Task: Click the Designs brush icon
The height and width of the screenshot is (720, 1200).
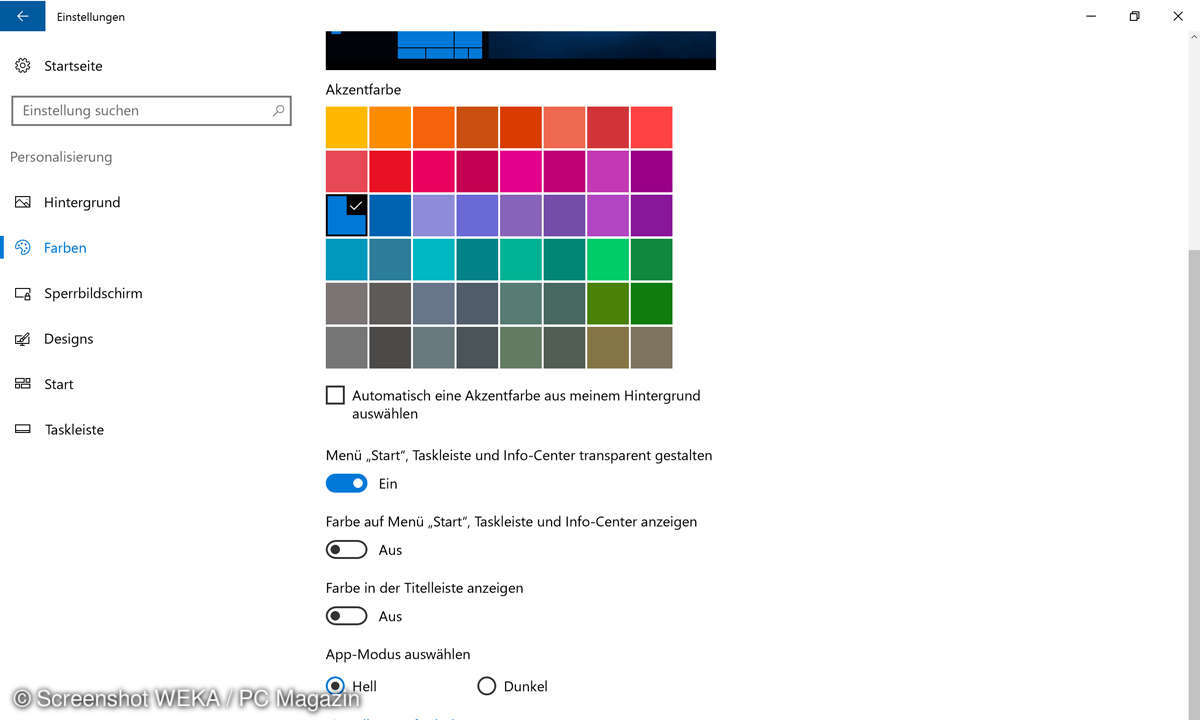Action: click(22, 339)
